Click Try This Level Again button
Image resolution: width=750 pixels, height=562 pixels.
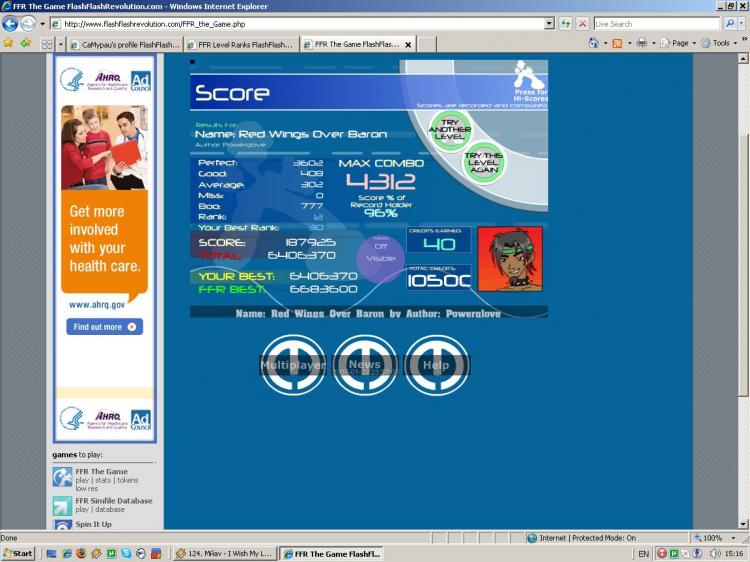click(484, 162)
